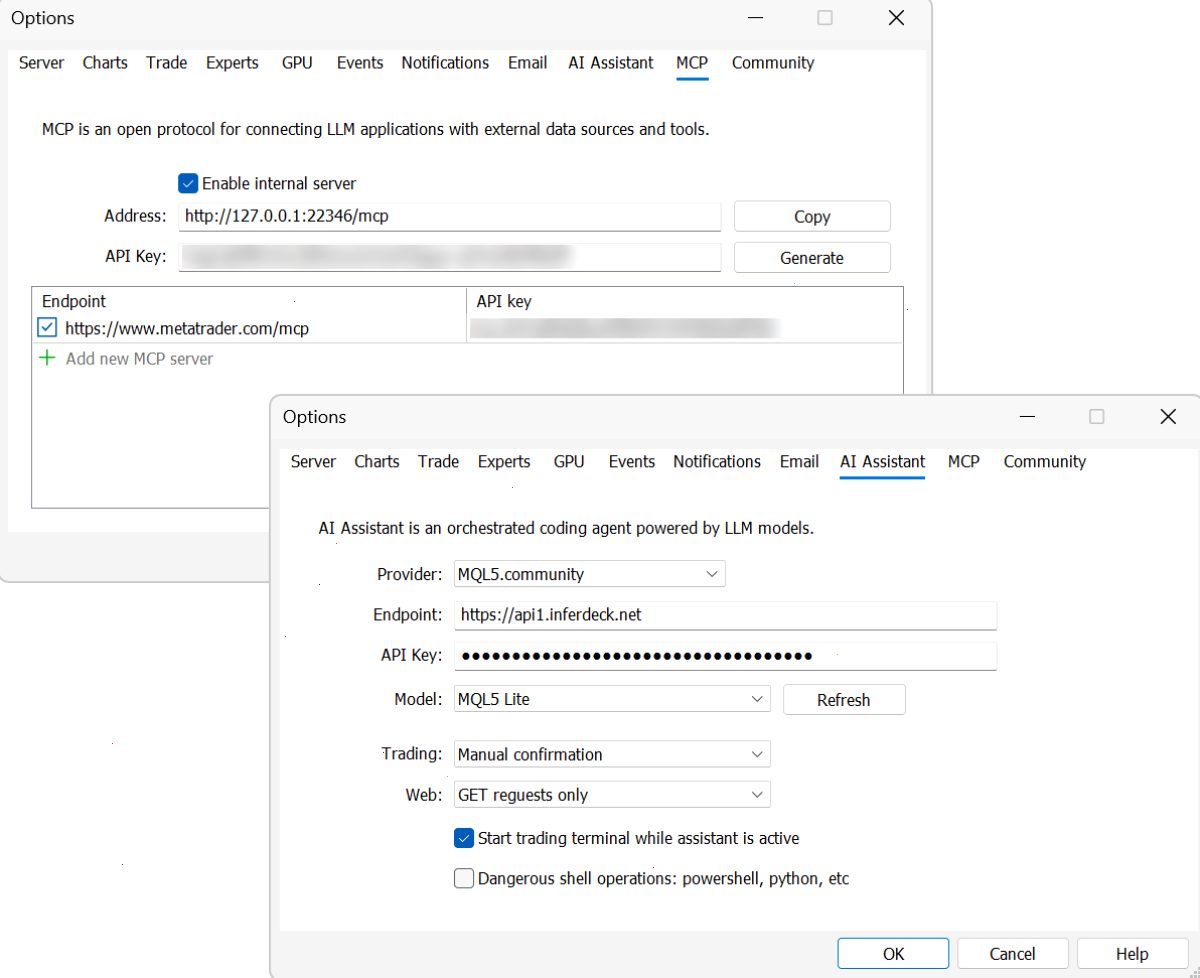This screenshot has width=1200, height=978.
Task: Focus the masked API Key field in AI Assistant
Action: (x=726, y=656)
